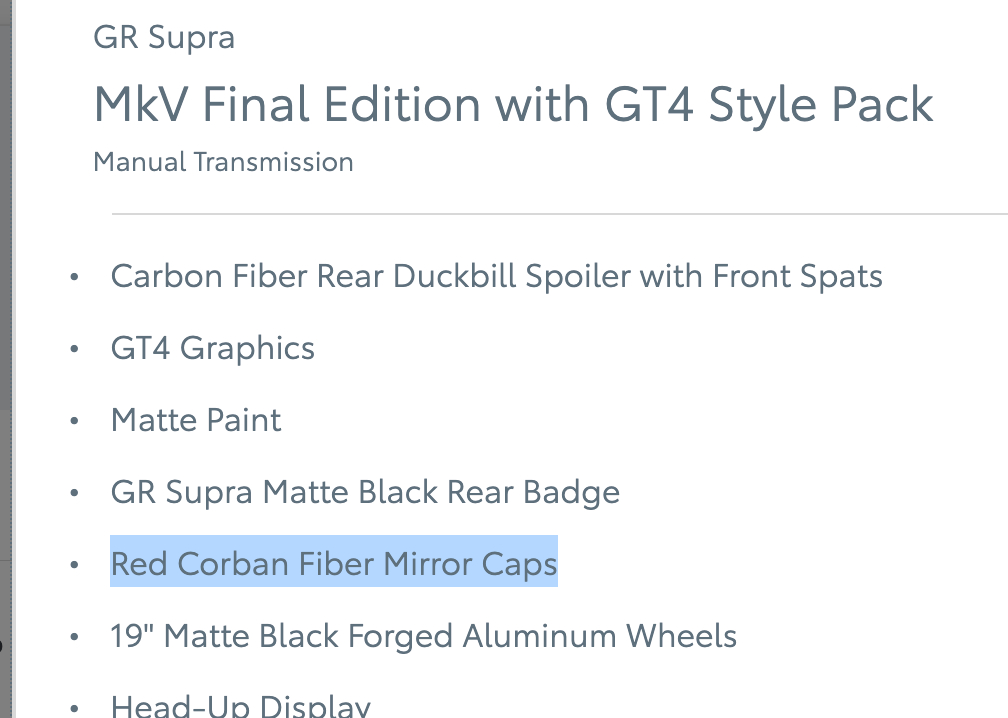Click the horizontal divider line under Manual Transmission
Viewport: 1008px width, 718px height.
pyautogui.click(x=560, y=214)
